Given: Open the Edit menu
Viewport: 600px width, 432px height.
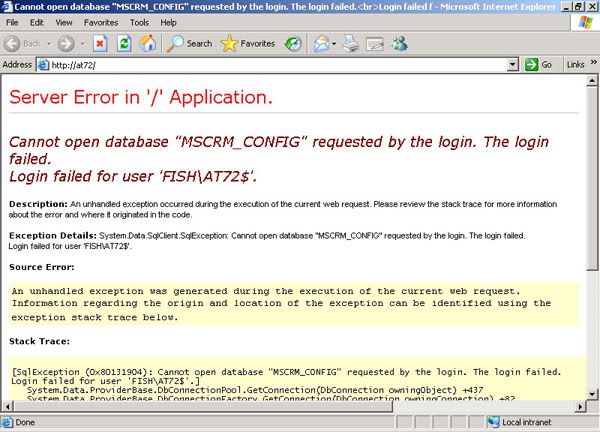Looking at the screenshot, I should click(x=37, y=23).
